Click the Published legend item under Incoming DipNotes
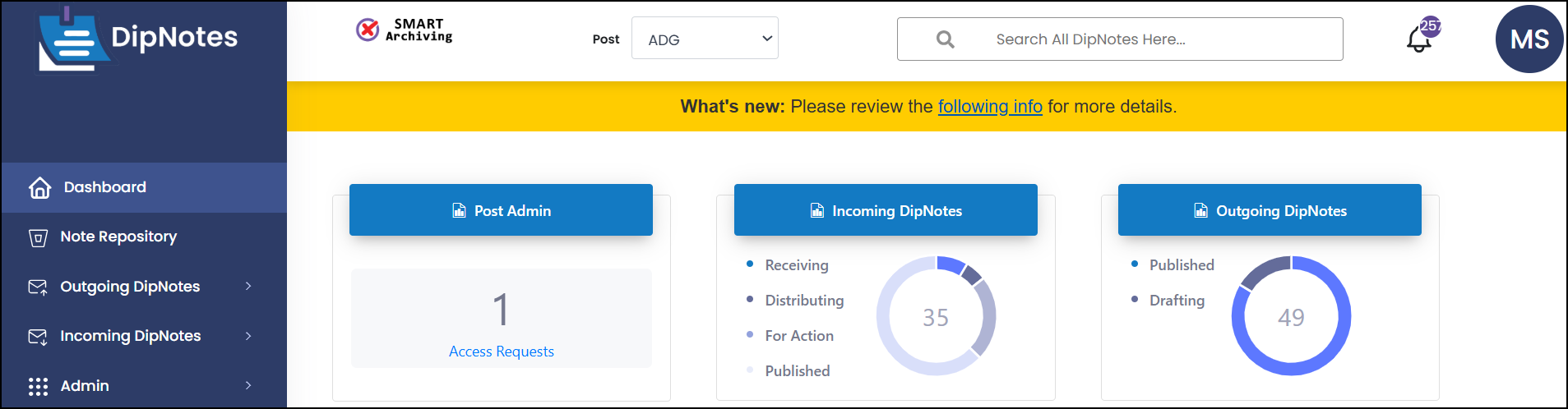Viewport: 1568px width, 409px height. pos(789,371)
